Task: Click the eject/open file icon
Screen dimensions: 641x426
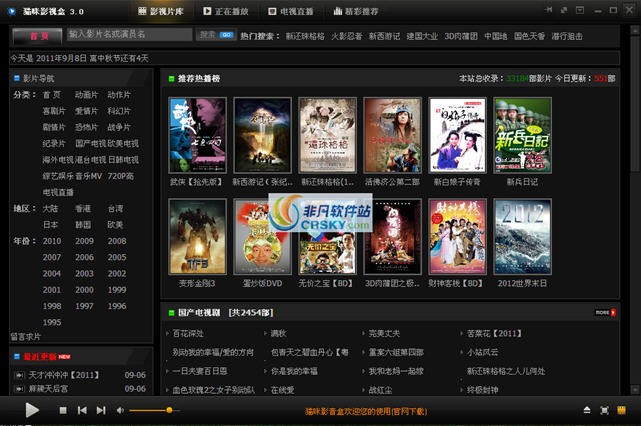Action: click(588, 410)
